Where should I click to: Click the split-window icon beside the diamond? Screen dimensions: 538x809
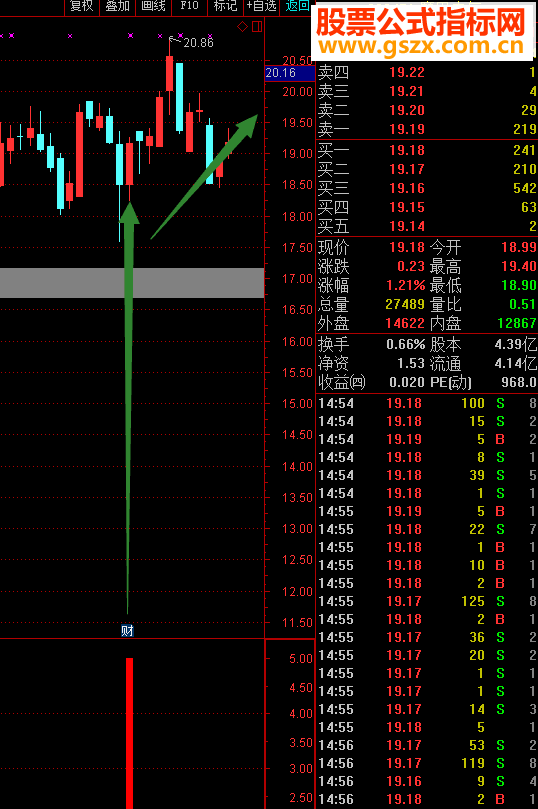tap(257, 27)
